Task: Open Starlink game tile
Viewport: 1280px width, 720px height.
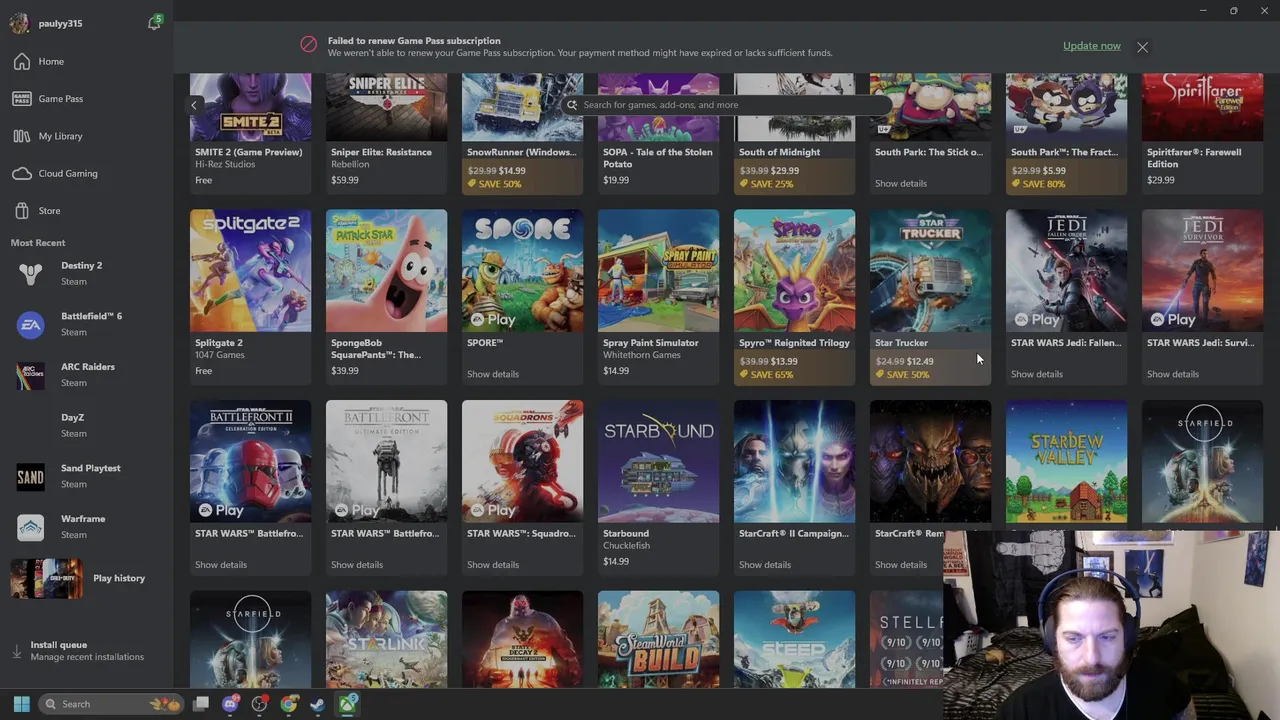Action: (x=386, y=639)
